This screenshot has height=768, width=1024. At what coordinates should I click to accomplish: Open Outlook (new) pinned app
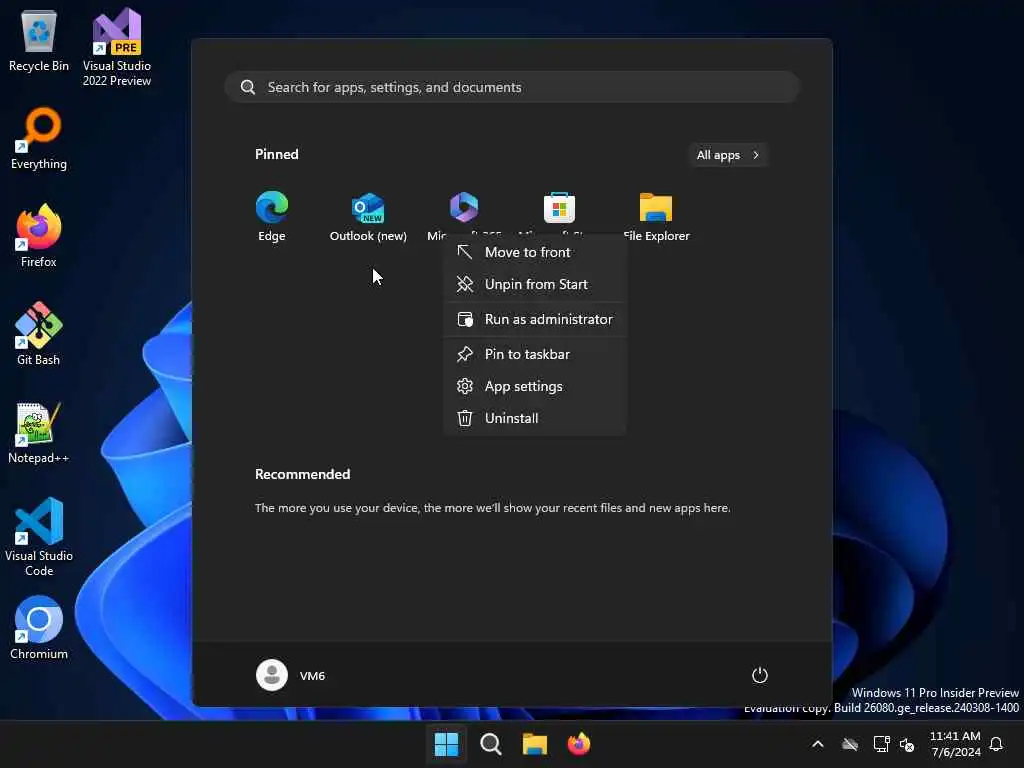point(368,216)
